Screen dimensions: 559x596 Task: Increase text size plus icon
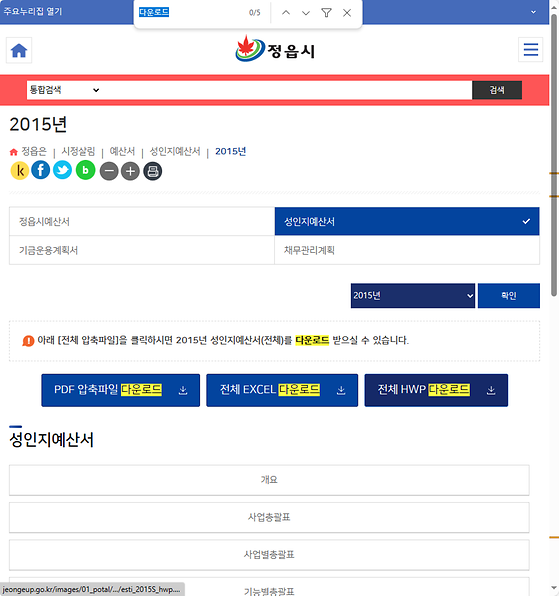[x=130, y=171]
